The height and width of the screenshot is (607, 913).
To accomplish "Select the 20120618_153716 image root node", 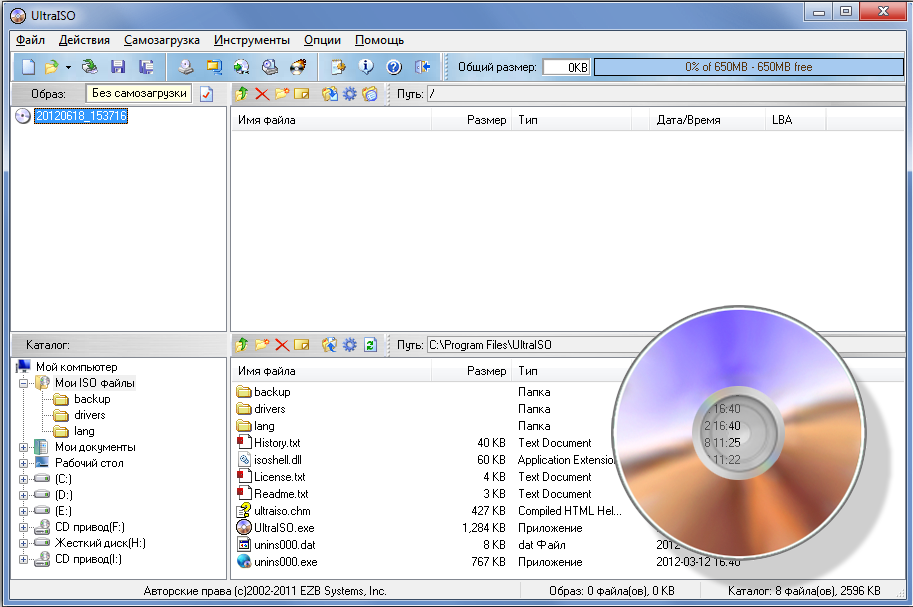I will [81, 116].
